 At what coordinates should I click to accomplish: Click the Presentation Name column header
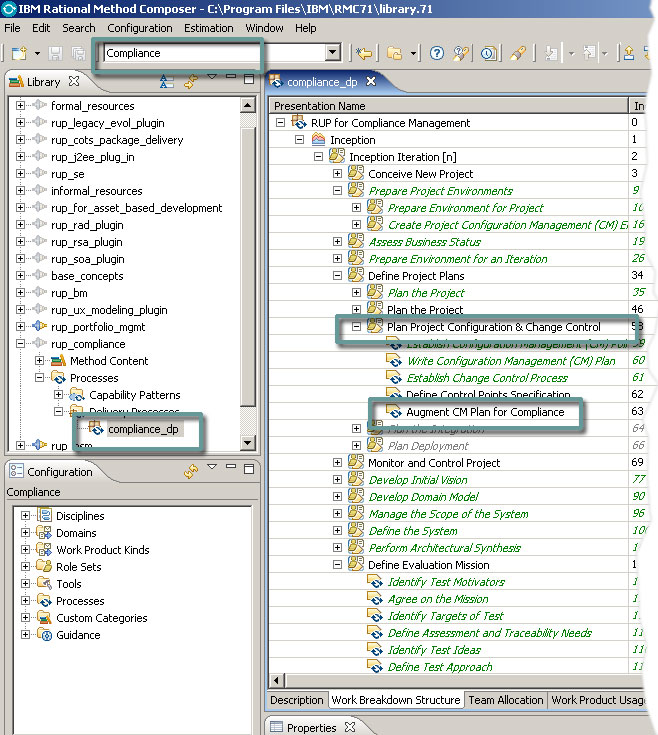449,106
